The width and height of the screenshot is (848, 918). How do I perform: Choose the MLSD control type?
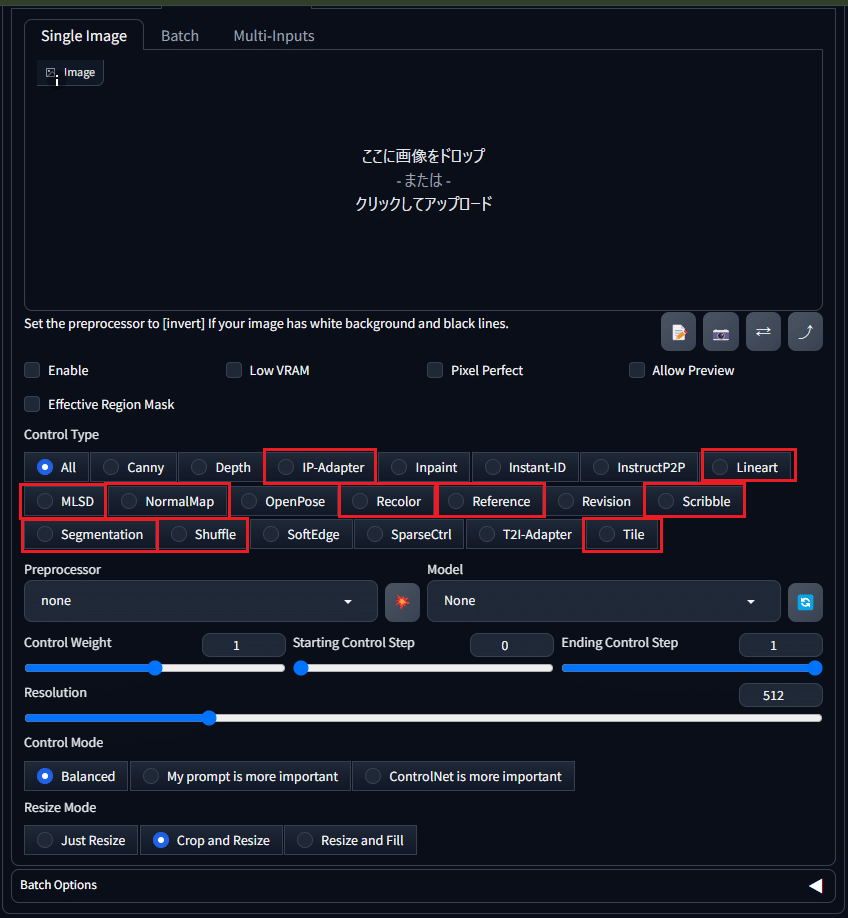pyautogui.click(x=65, y=501)
